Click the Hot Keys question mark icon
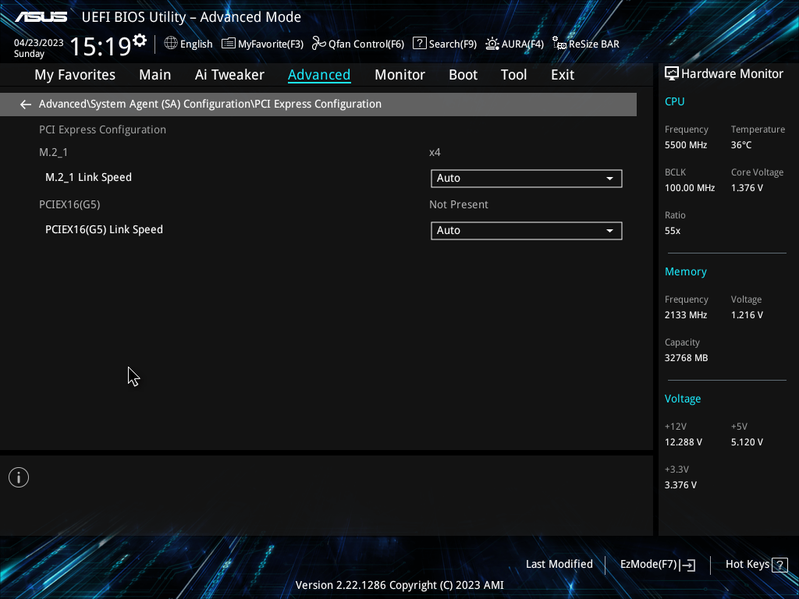 pyautogui.click(x=780, y=565)
